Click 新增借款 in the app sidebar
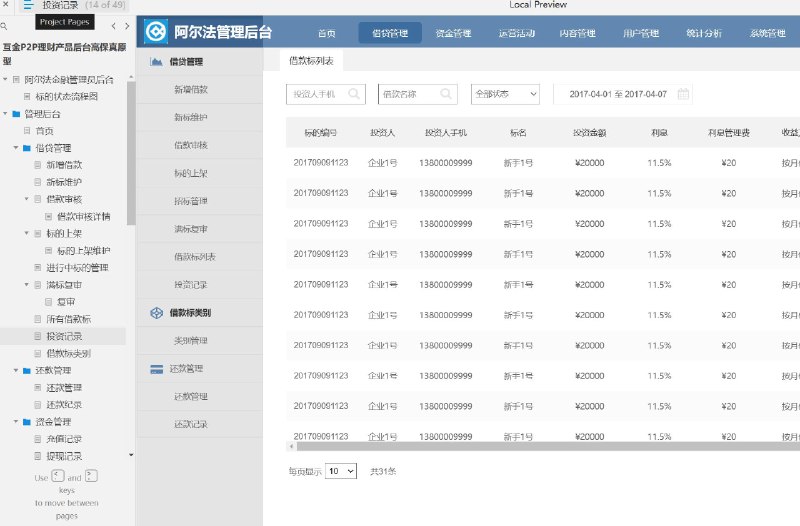This screenshot has height=526, width=800. coord(191,90)
